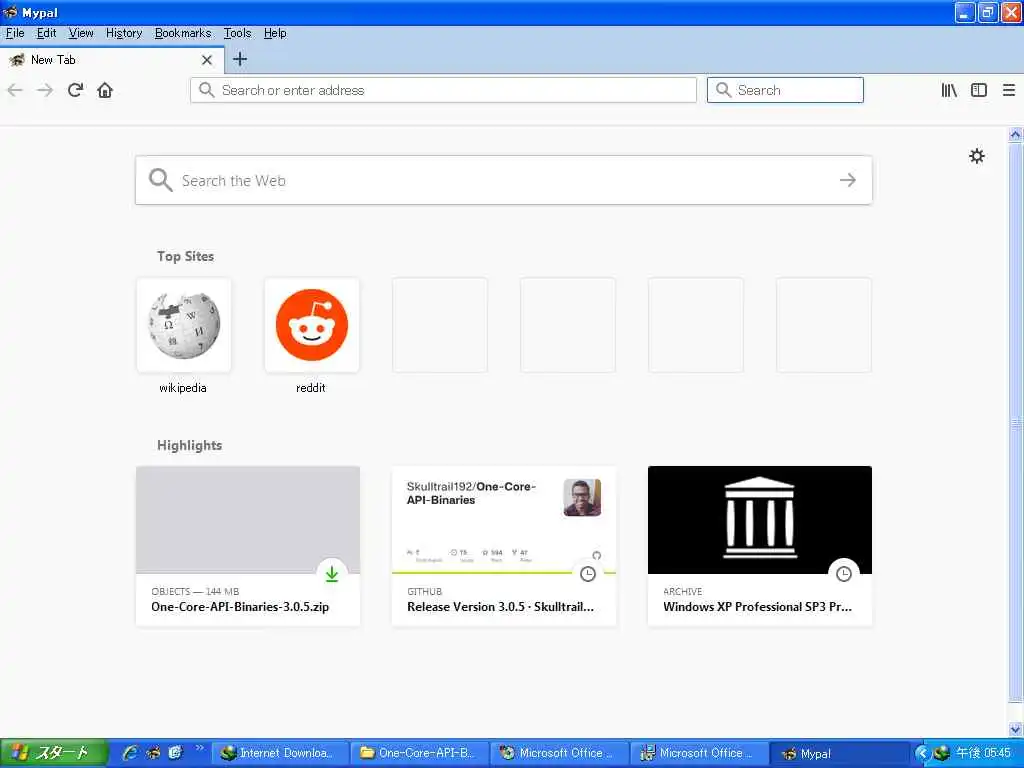Click the Top Sites section heading
Image resolution: width=1024 pixels, height=768 pixels.
point(185,256)
